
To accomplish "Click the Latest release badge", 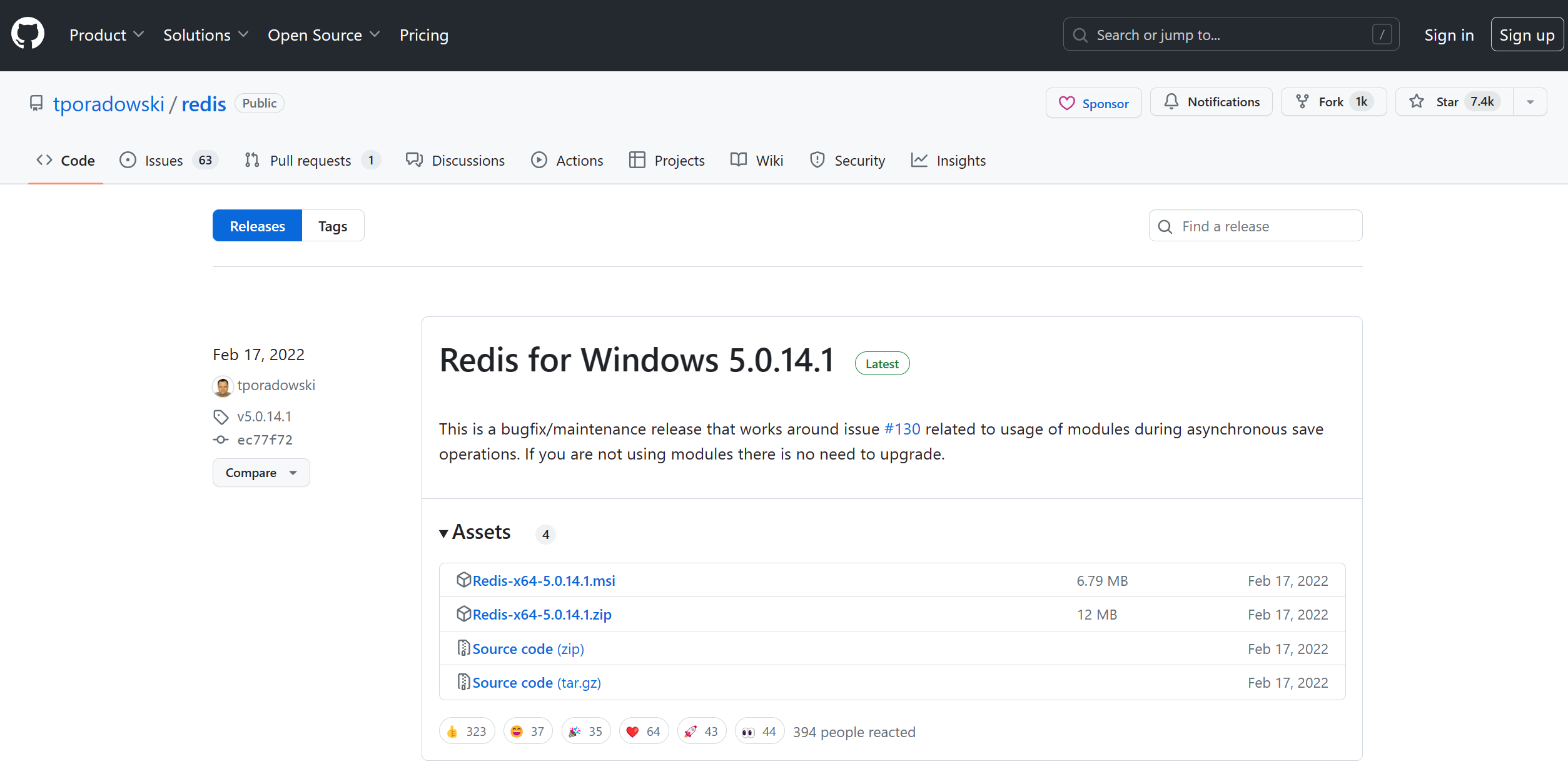I will (x=882, y=364).
